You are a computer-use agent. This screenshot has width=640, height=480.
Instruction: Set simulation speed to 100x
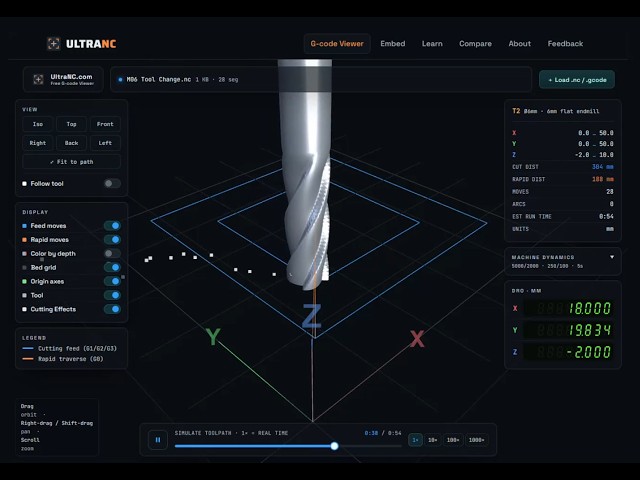453,440
